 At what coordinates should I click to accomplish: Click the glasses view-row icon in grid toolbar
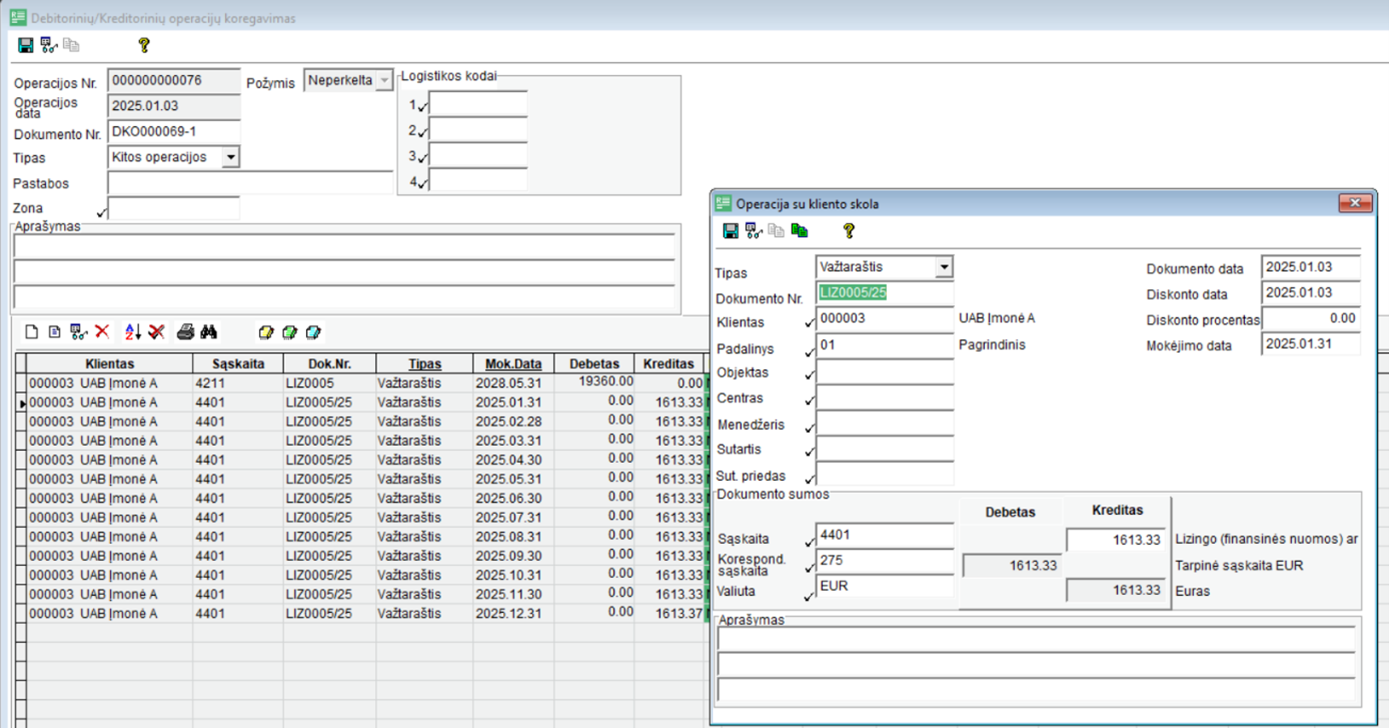click(78, 332)
